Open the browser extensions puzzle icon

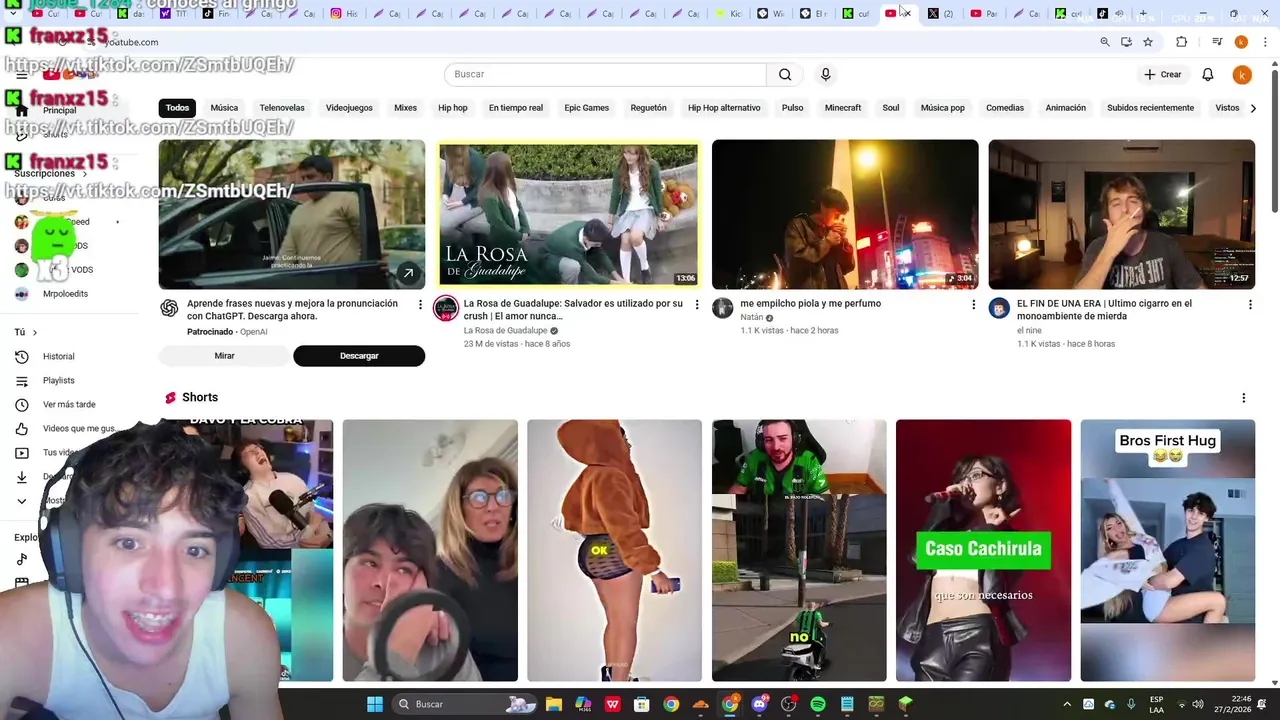(x=1181, y=42)
